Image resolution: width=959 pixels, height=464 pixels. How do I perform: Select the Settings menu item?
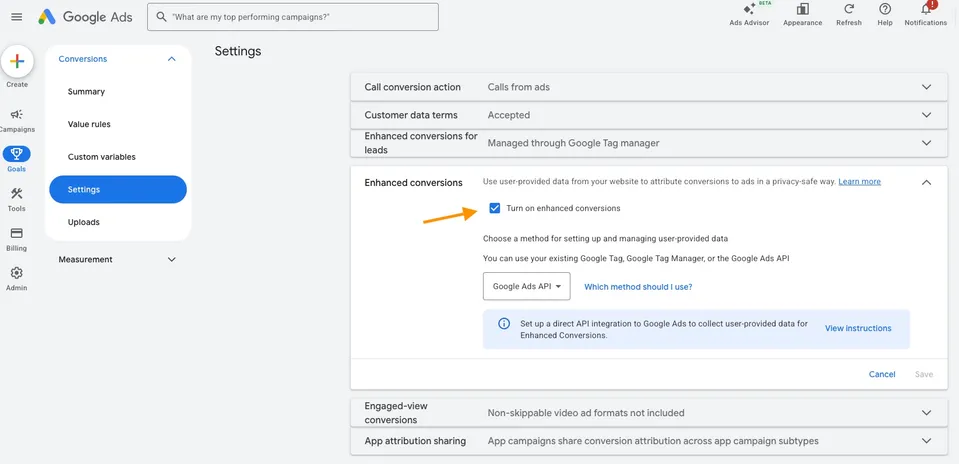point(118,190)
